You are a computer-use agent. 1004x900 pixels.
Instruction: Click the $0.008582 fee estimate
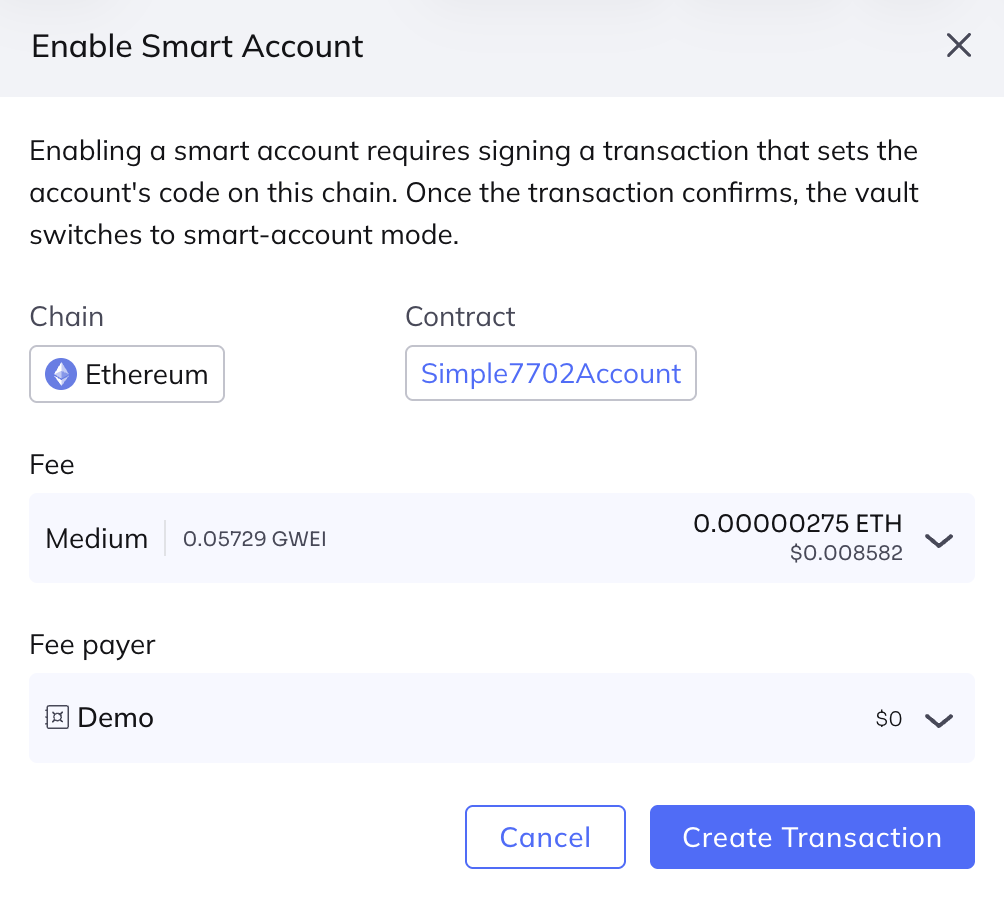coord(846,553)
